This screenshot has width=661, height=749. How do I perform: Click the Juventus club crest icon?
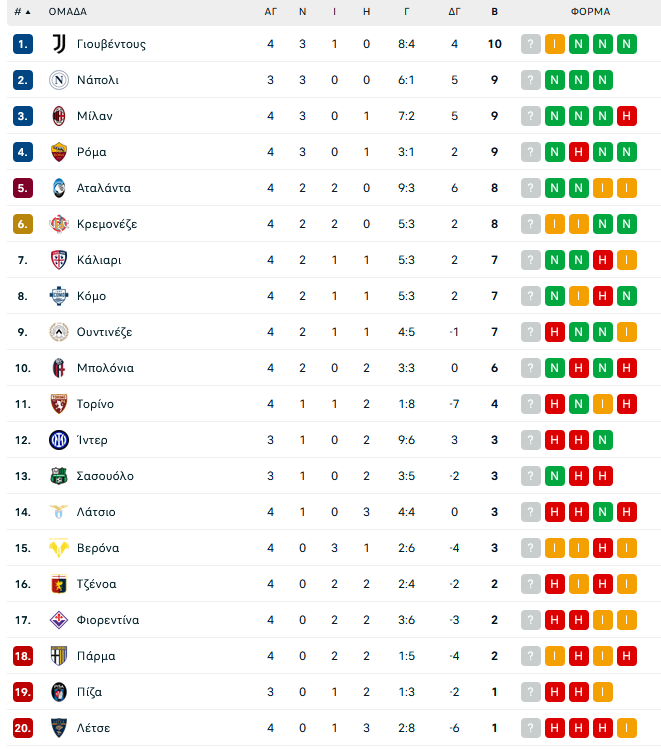(x=59, y=44)
